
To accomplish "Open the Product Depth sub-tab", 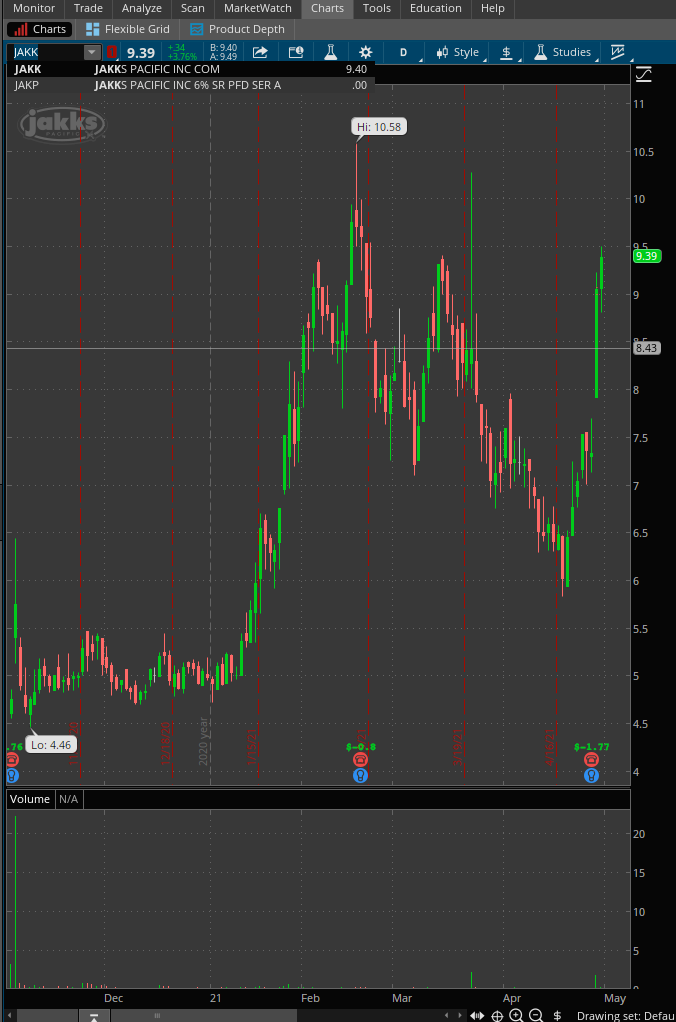I will pos(237,29).
